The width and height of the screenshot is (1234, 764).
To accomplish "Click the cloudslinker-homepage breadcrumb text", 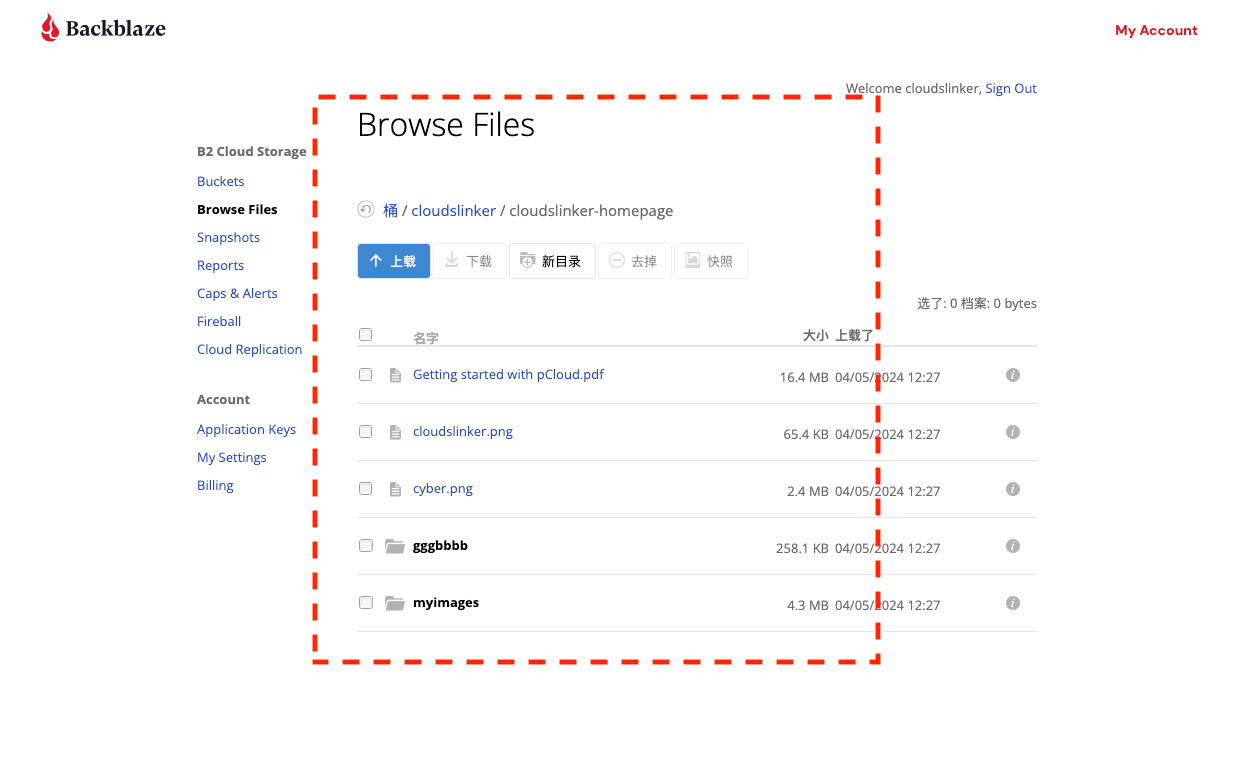I will [x=591, y=210].
